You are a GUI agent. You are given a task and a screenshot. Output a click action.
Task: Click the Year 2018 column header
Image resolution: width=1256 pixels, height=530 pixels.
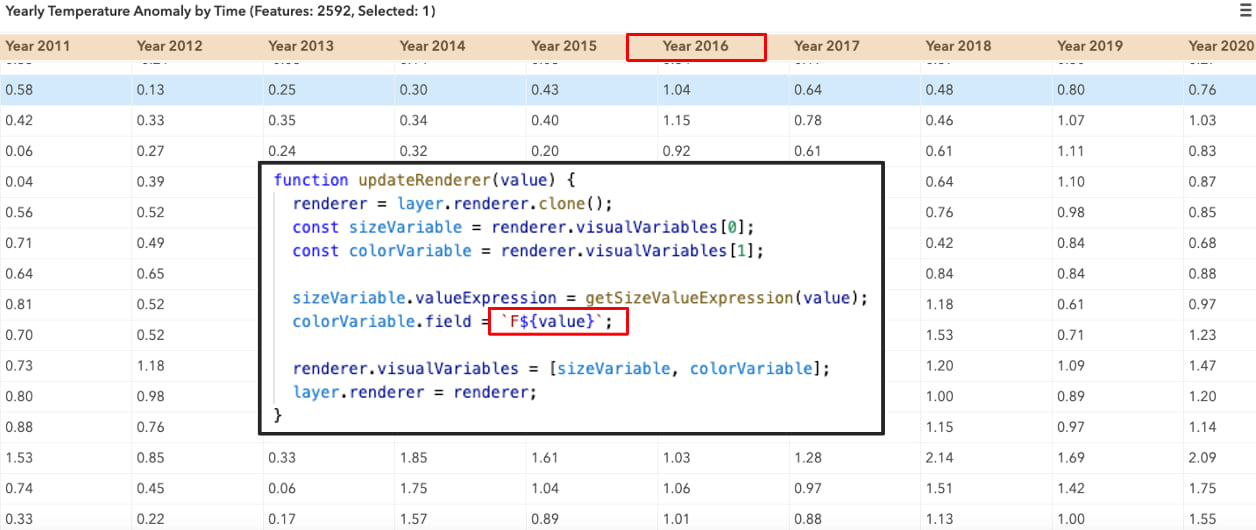point(958,46)
